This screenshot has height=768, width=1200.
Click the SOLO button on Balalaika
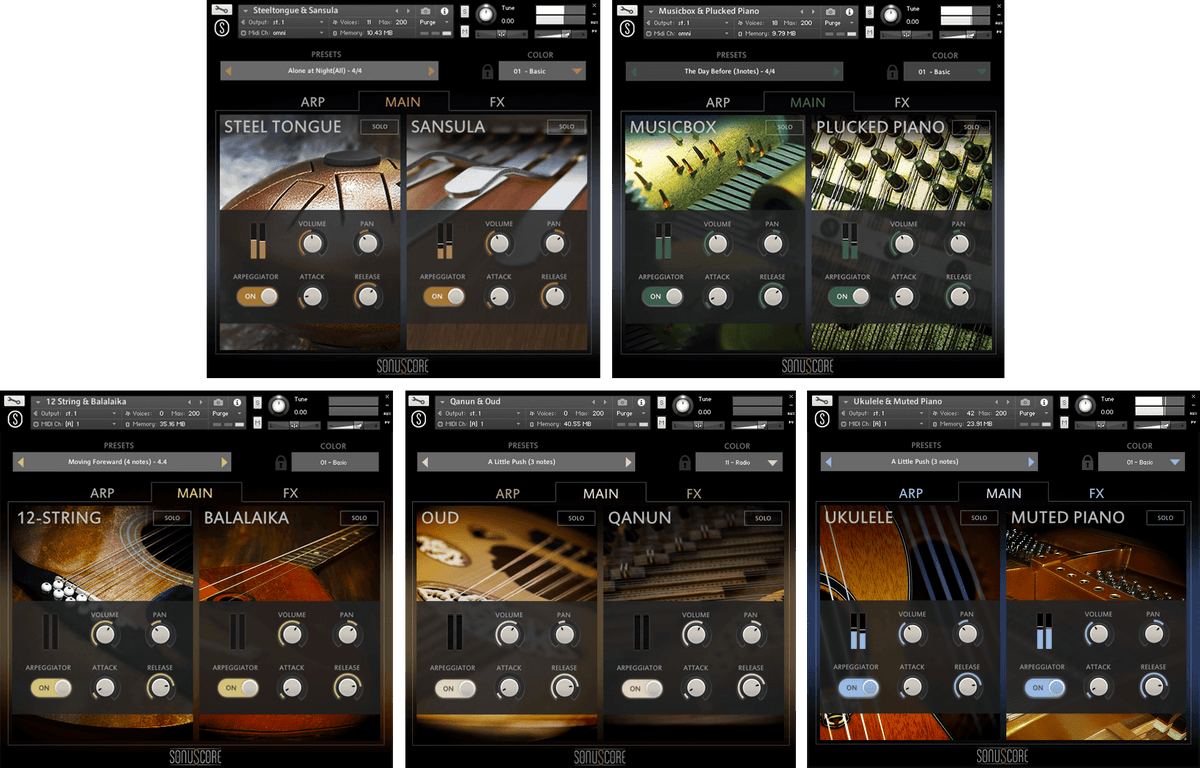click(x=359, y=518)
